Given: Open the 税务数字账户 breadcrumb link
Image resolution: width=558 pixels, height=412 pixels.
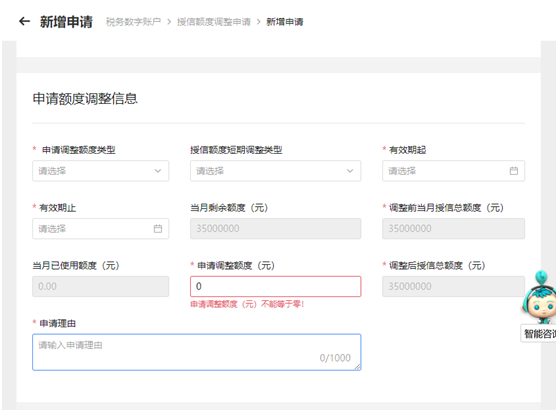Looking at the screenshot, I should [x=133, y=22].
